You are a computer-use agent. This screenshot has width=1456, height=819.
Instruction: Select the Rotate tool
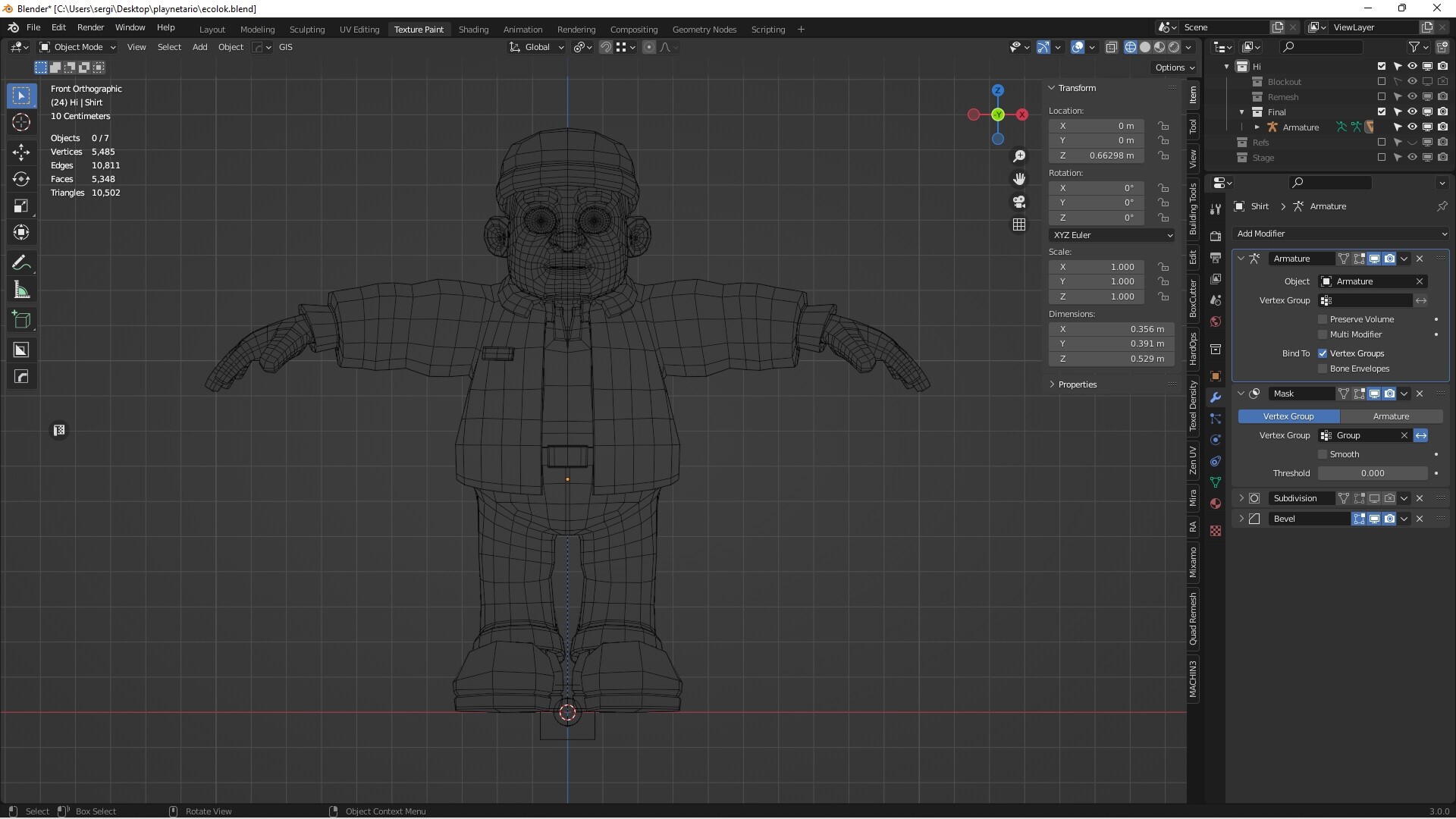[x=21, y=179]
